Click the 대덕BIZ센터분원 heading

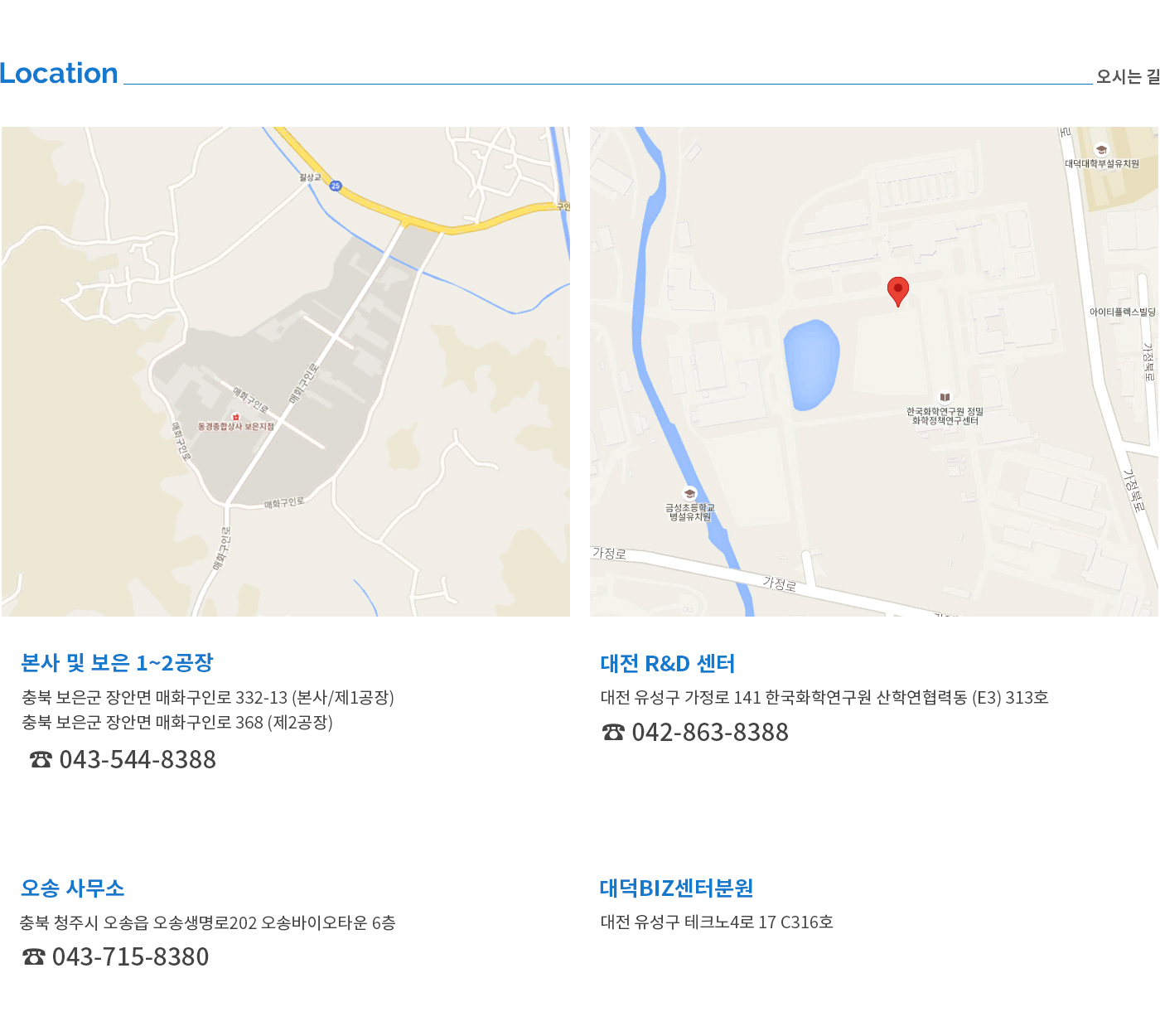[676, 888]
